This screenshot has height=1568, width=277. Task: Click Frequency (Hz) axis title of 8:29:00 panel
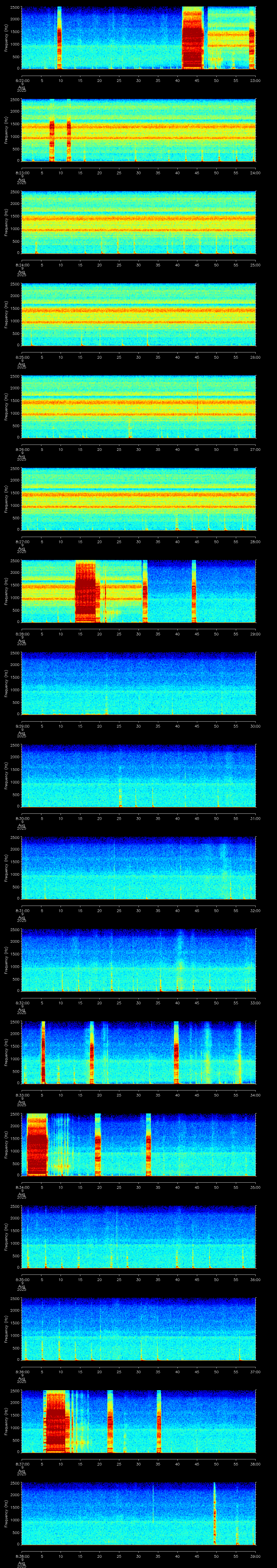coord(6,683)
